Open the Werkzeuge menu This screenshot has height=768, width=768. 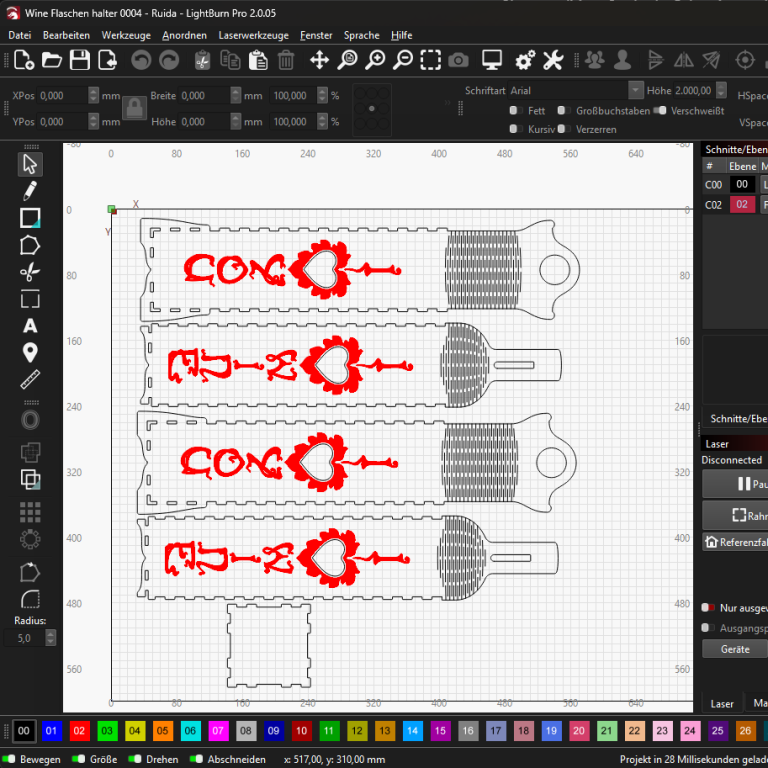pos(126,35)
